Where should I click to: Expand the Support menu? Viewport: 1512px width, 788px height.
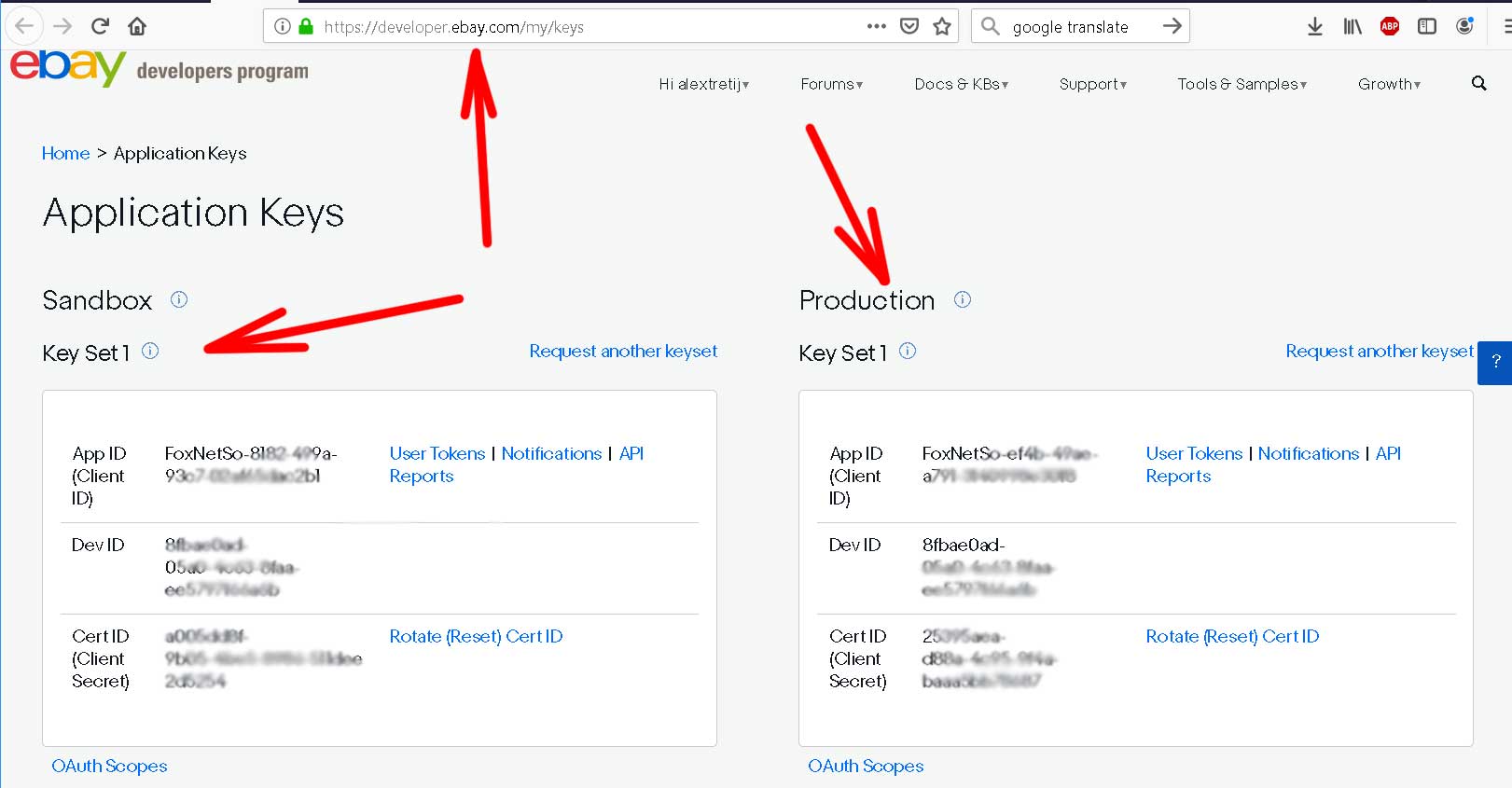coord(1093,84)
